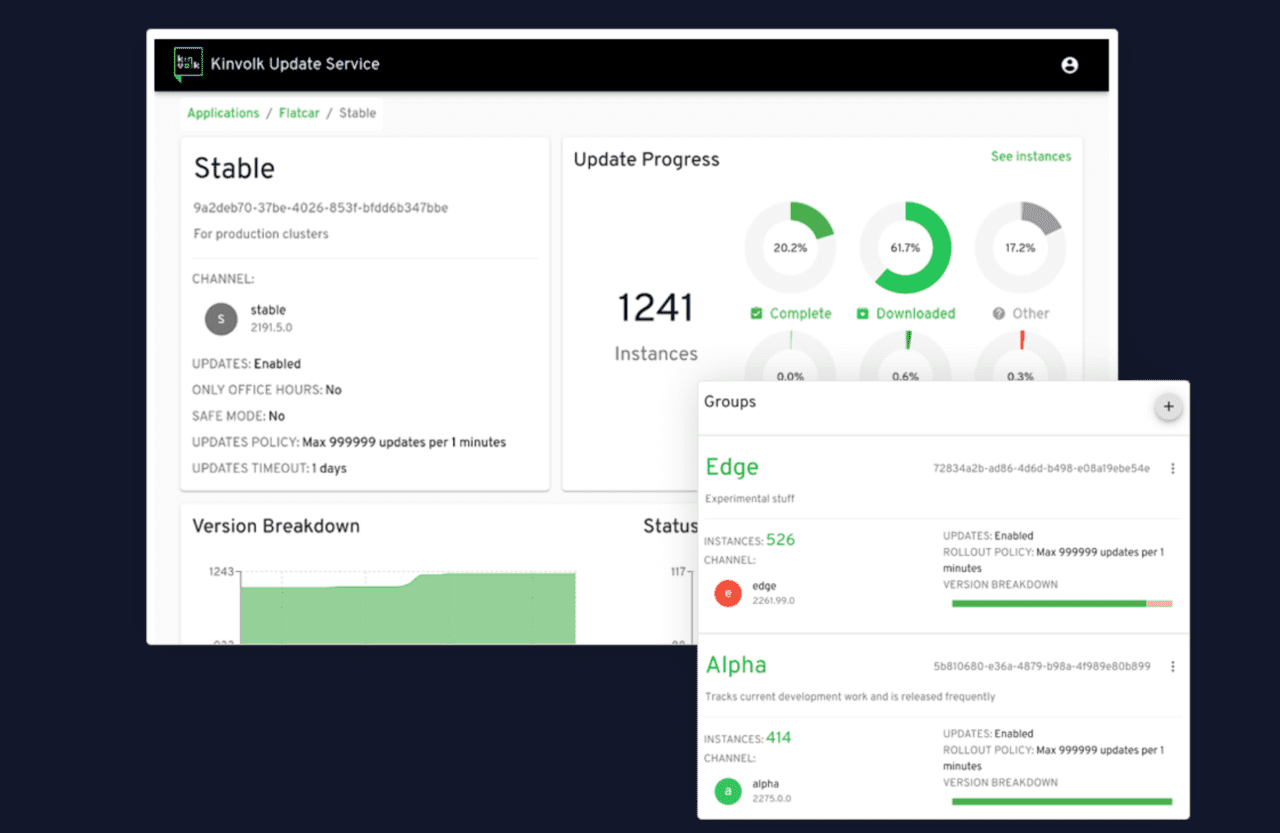Open the See instances link

click(x=1031, y=156)
